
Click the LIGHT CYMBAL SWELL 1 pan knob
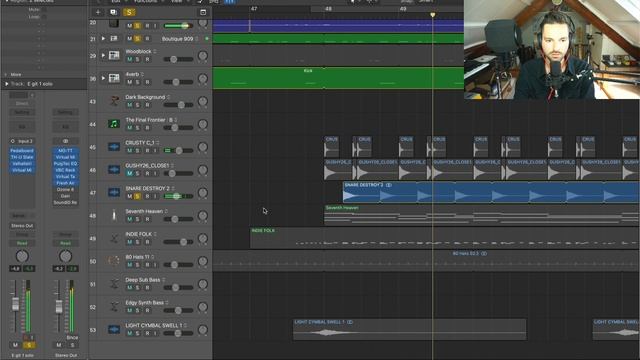(x=203, y=330)
